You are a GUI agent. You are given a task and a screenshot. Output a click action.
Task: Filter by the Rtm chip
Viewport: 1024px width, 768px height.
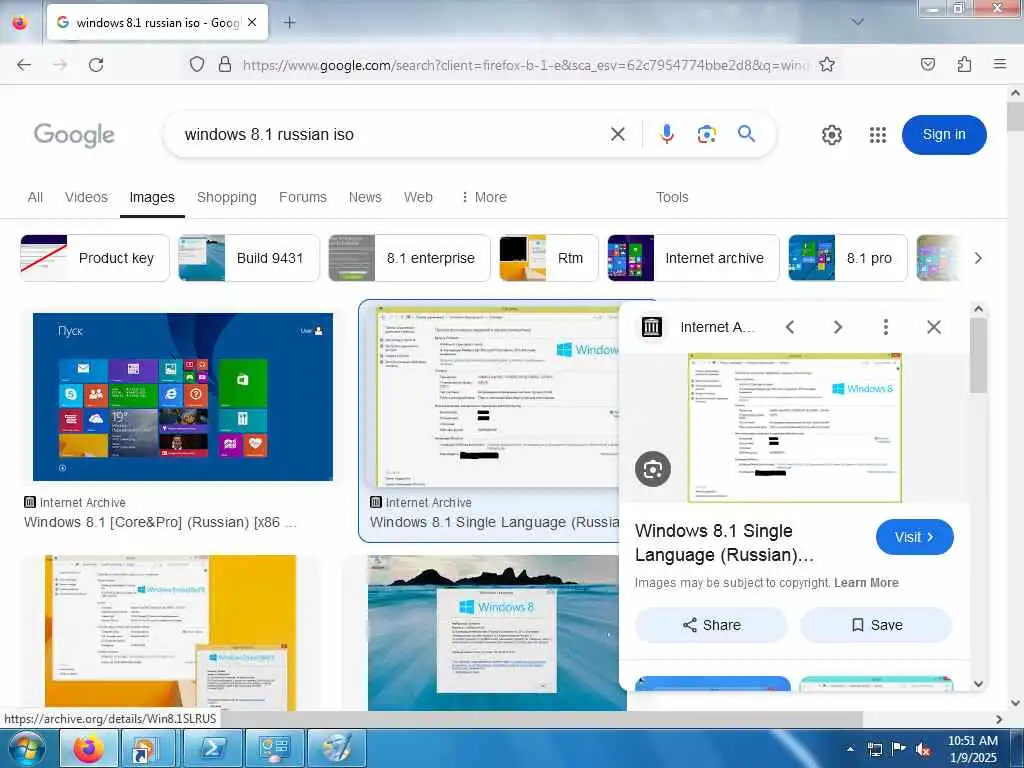pos(549,258)
